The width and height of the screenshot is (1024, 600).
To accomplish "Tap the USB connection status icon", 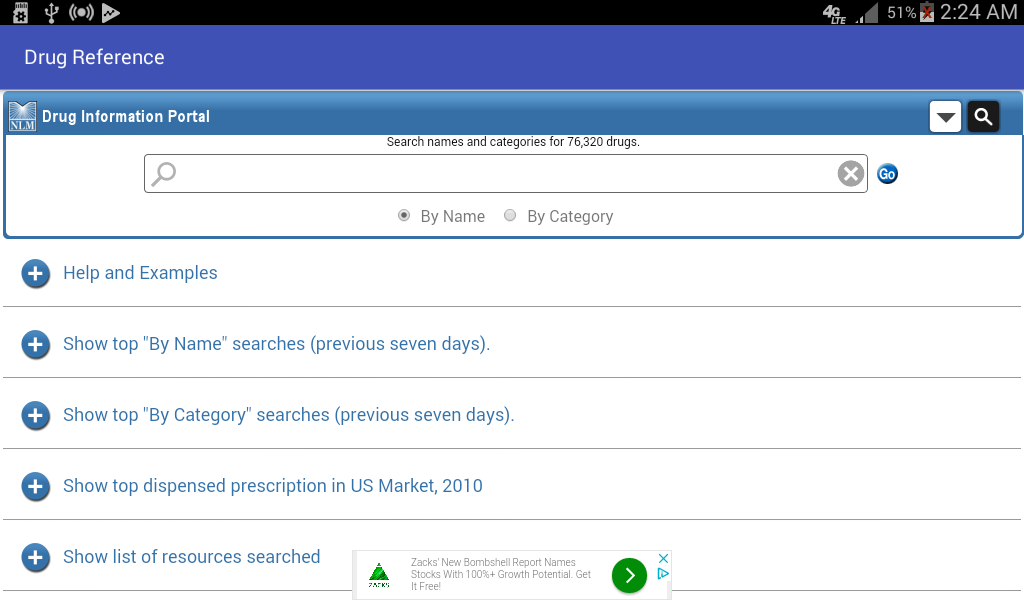I will pyautogui.click(x=51, y=12).
